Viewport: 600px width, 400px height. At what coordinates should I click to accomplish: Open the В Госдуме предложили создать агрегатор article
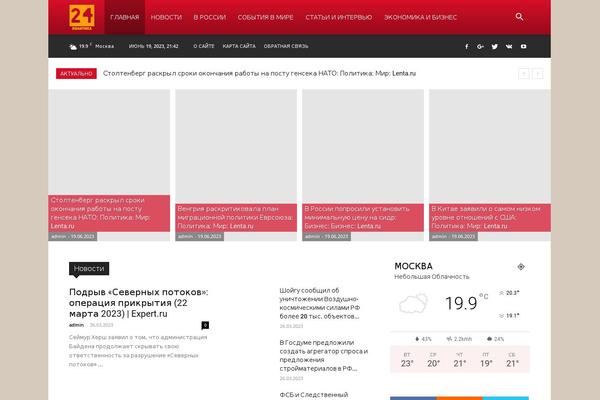click(x=324, y=355)
